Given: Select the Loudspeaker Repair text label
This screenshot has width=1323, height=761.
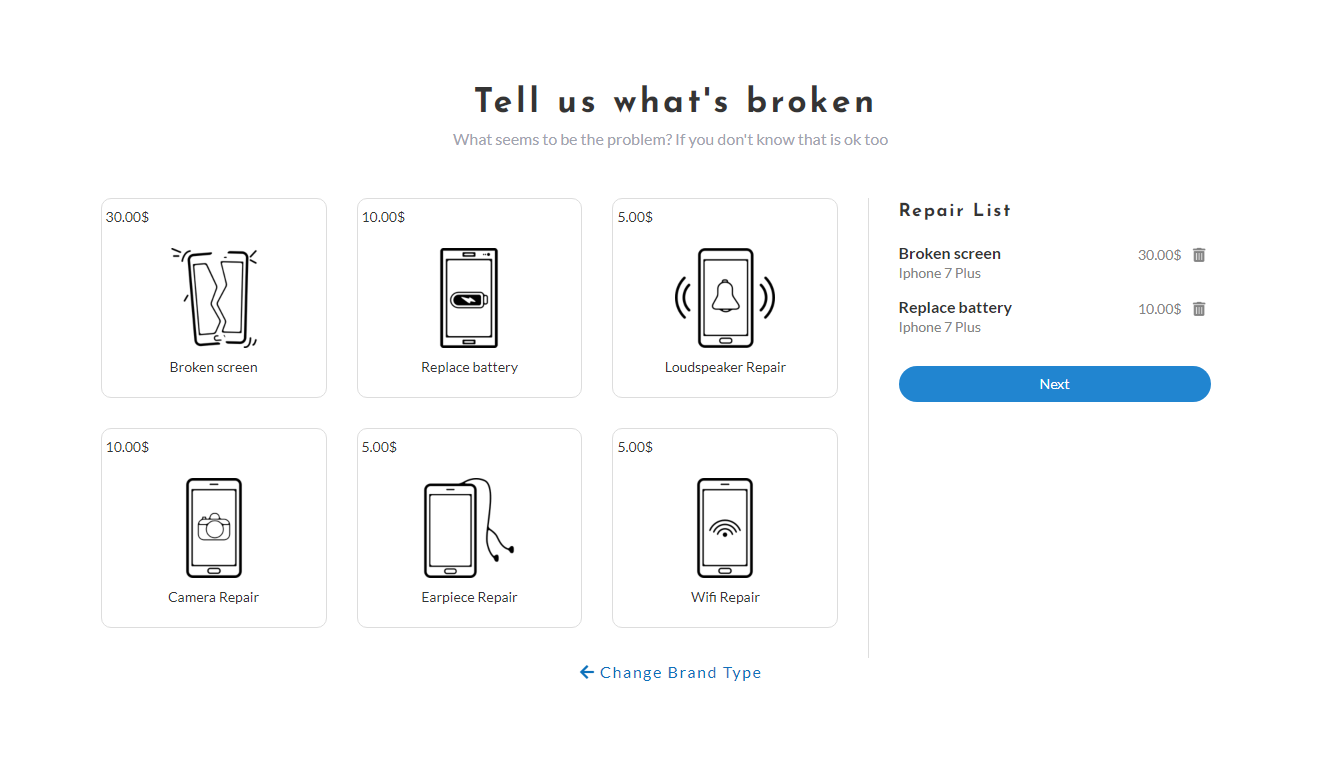Looking at the screenshot, I should coord(725,367).
